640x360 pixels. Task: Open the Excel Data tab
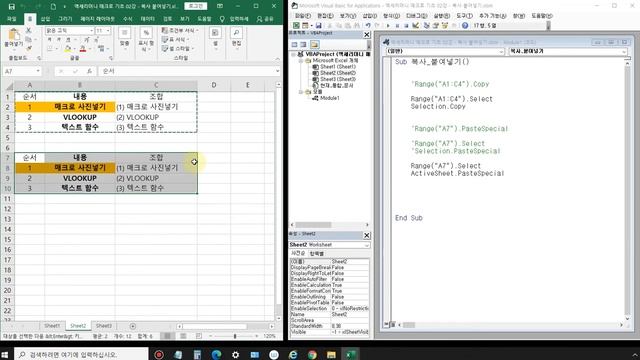[147, 19]
